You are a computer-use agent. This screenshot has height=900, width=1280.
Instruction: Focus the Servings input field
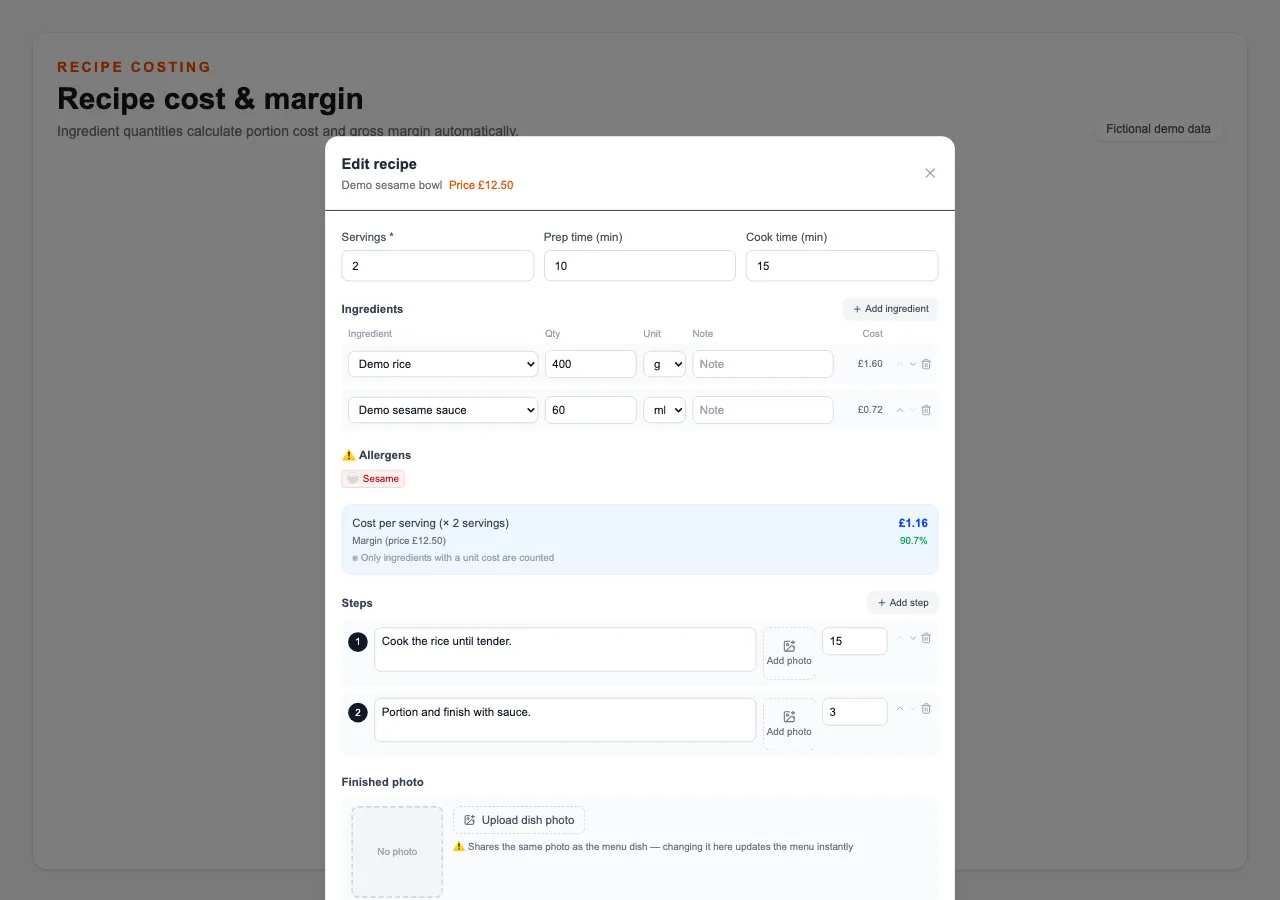(438, 266)
